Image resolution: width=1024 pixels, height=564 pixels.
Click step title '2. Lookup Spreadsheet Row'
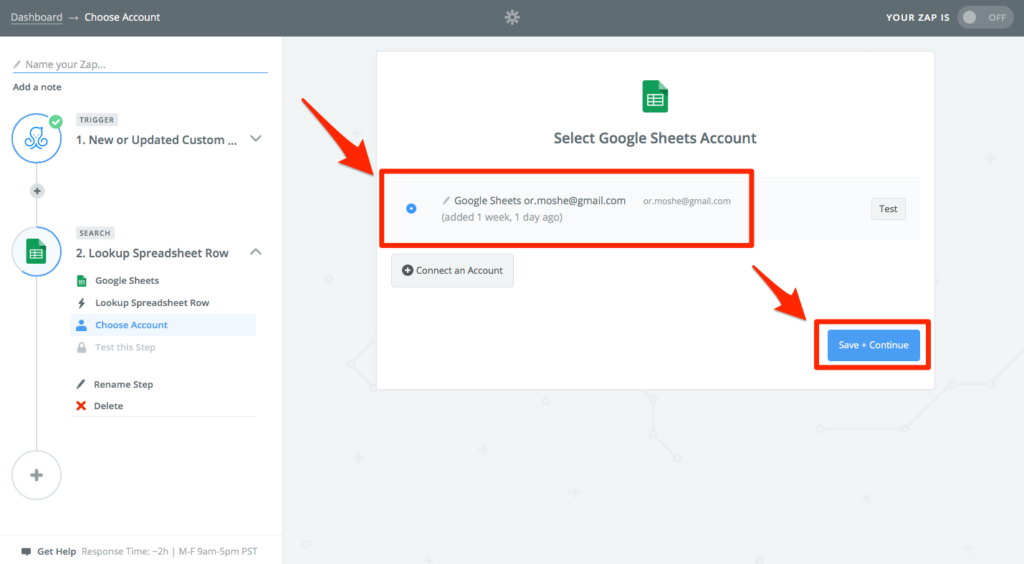[152, 253]
